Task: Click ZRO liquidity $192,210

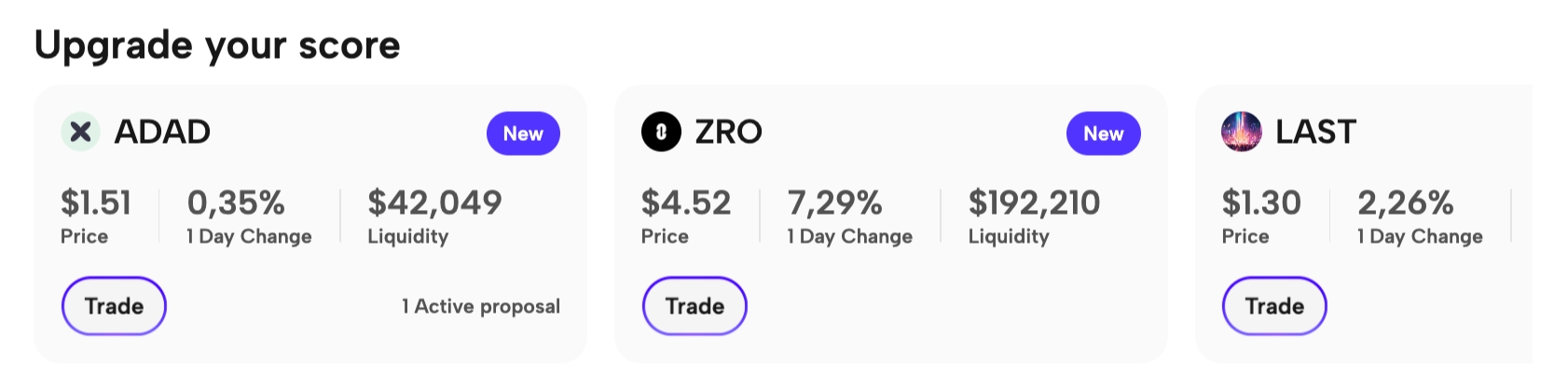Action: tap(1034, 202)
